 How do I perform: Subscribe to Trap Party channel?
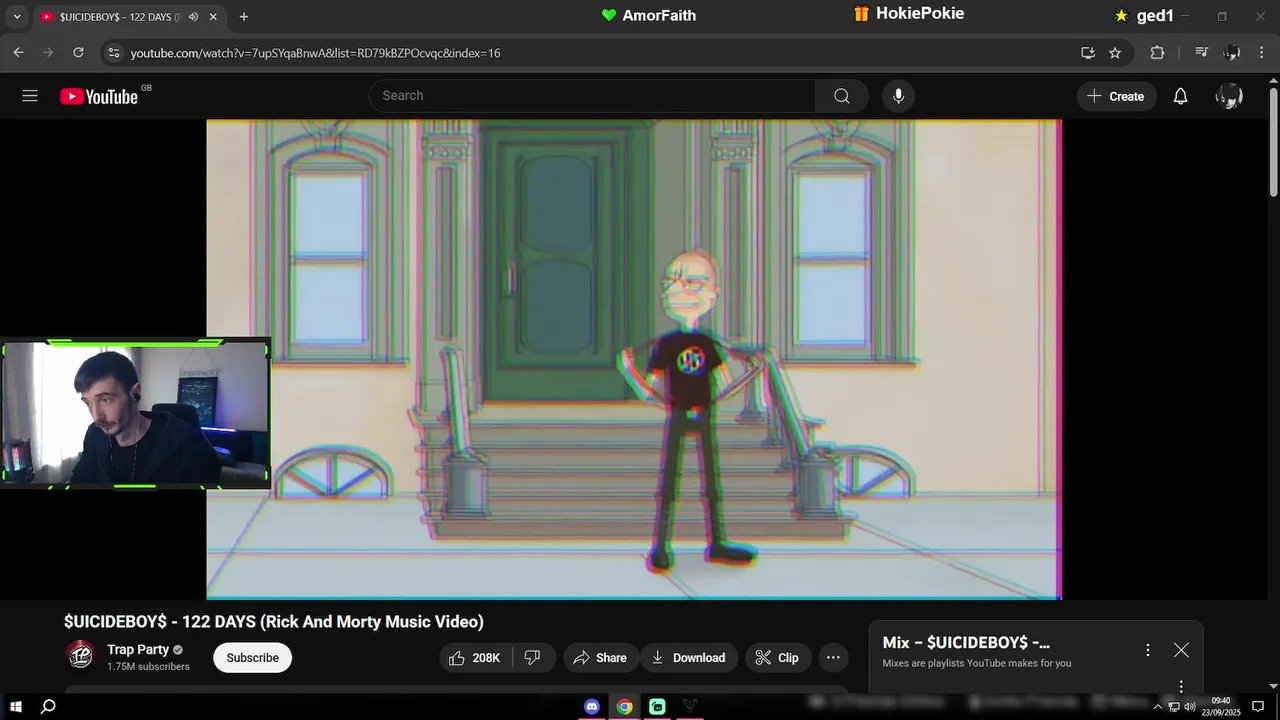pyautogui.click(x=252, y=657)
